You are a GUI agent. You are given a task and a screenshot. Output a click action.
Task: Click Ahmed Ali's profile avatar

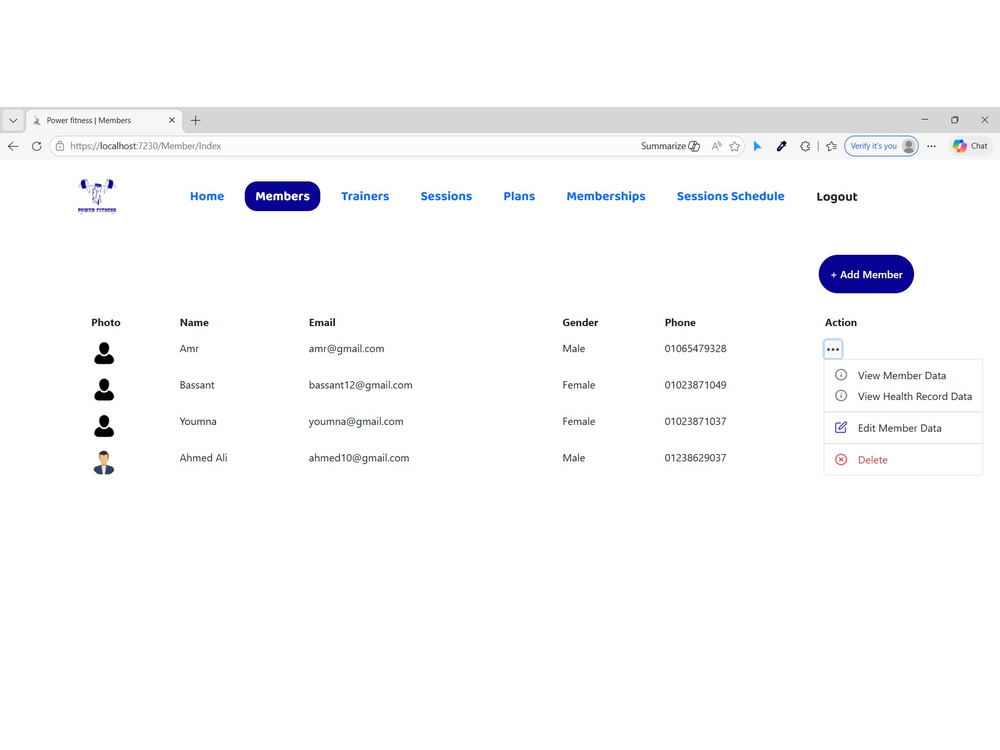[104, 462]
